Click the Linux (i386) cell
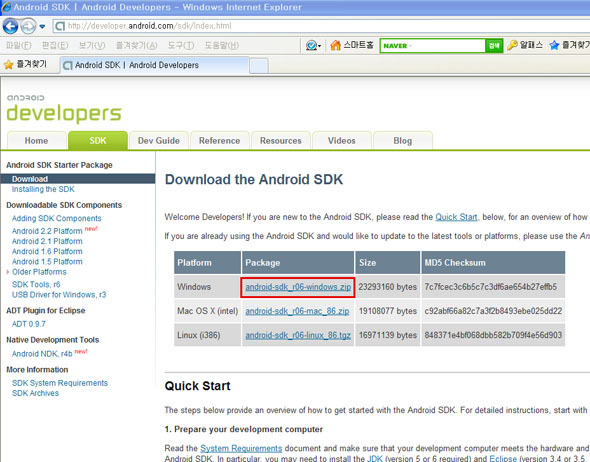Image resolution: width=590 pixels, height=462 pixels. click(207, 335)
